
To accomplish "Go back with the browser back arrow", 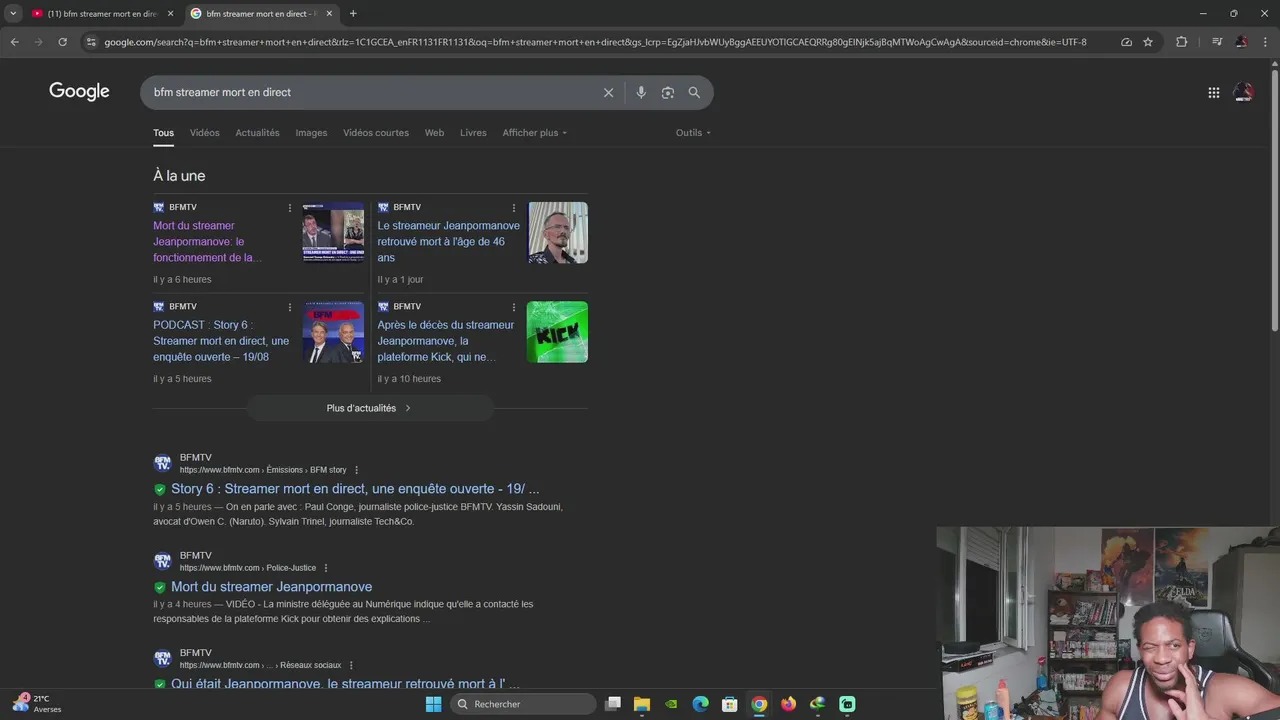I will 14,42.
